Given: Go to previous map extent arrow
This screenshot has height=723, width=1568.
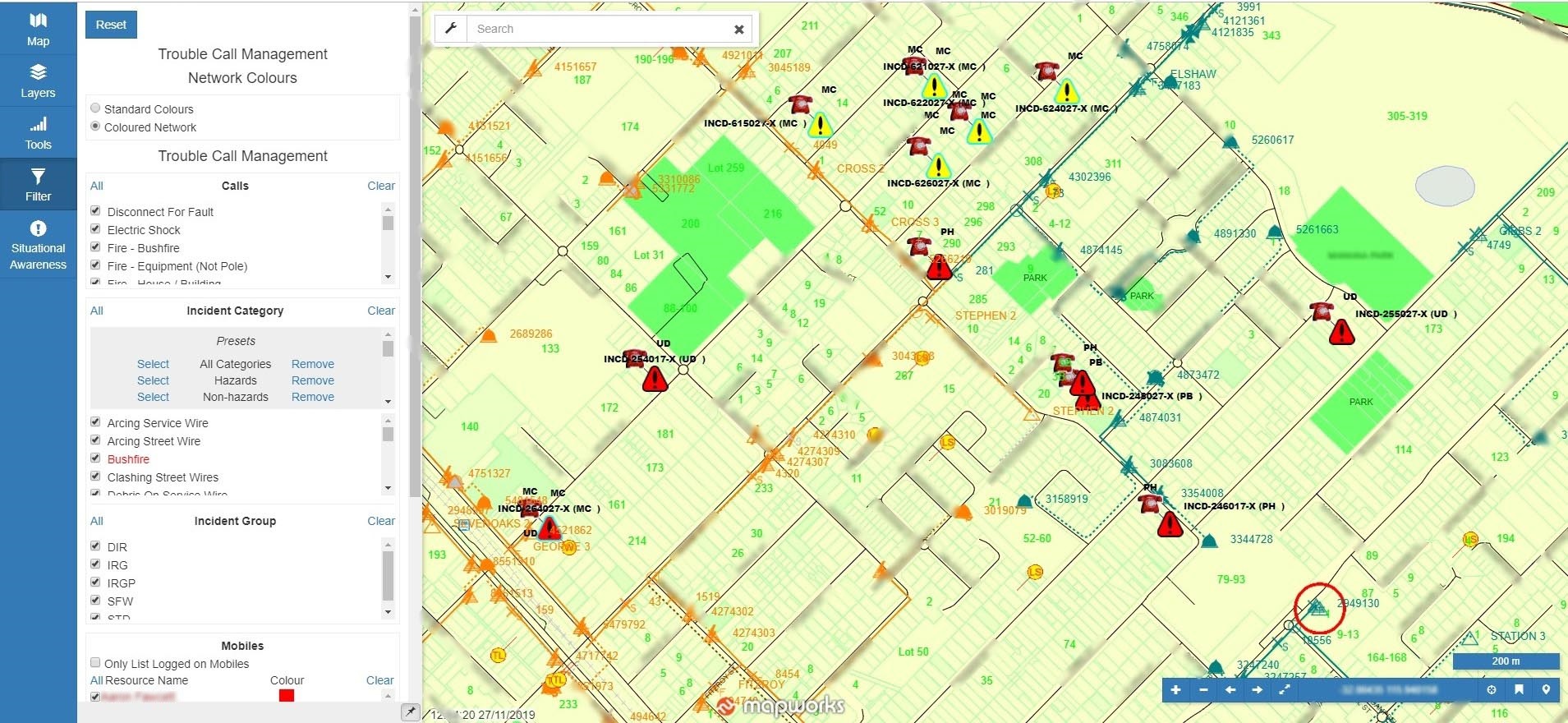Looking at the screenshot, I should click(1230, 690).
